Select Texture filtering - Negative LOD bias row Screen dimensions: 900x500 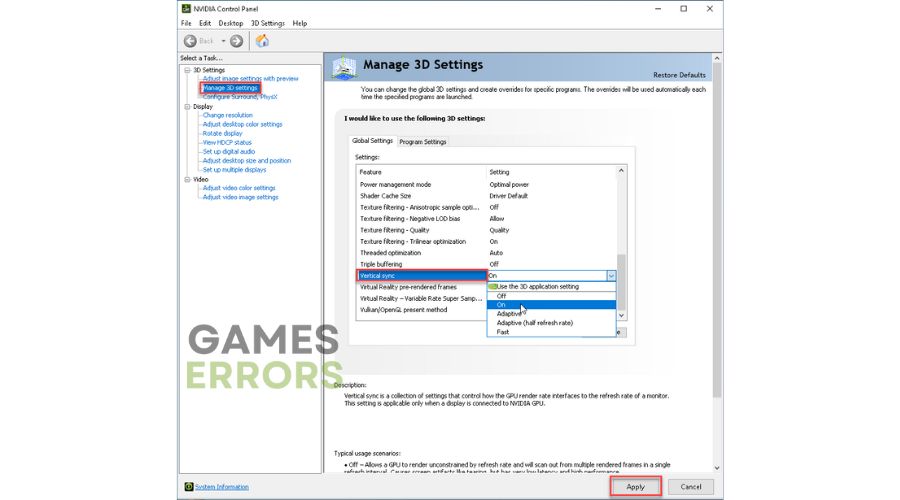[x=486, y=219]
